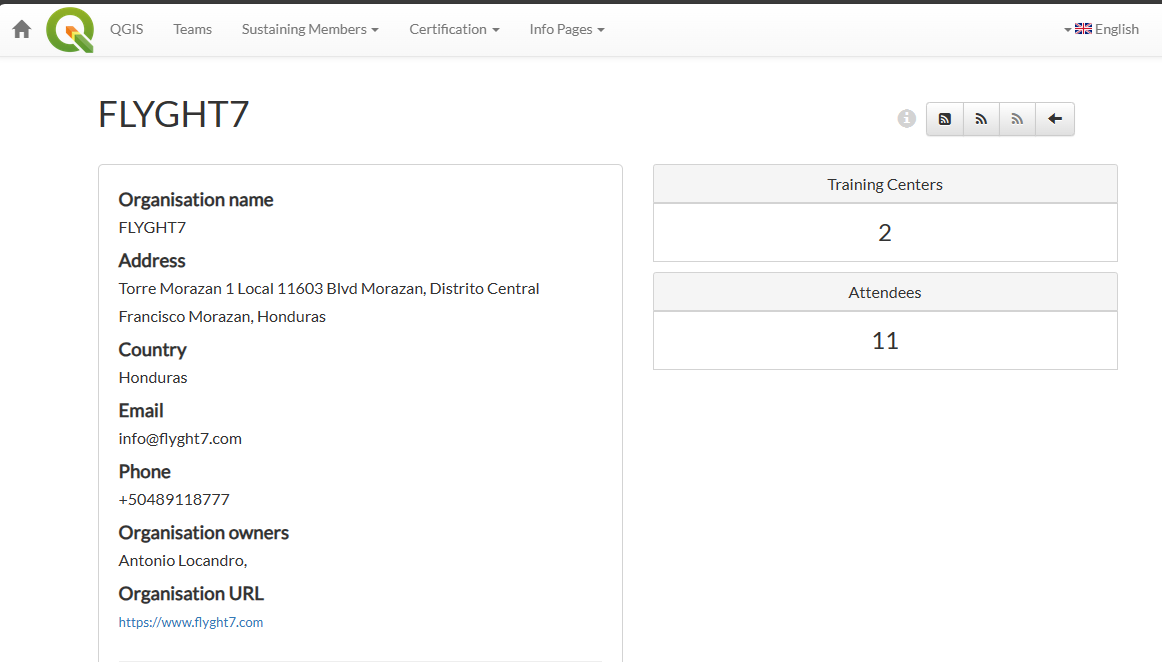
Task: Expand the Certification dropdown
Action: coord(454,29)
